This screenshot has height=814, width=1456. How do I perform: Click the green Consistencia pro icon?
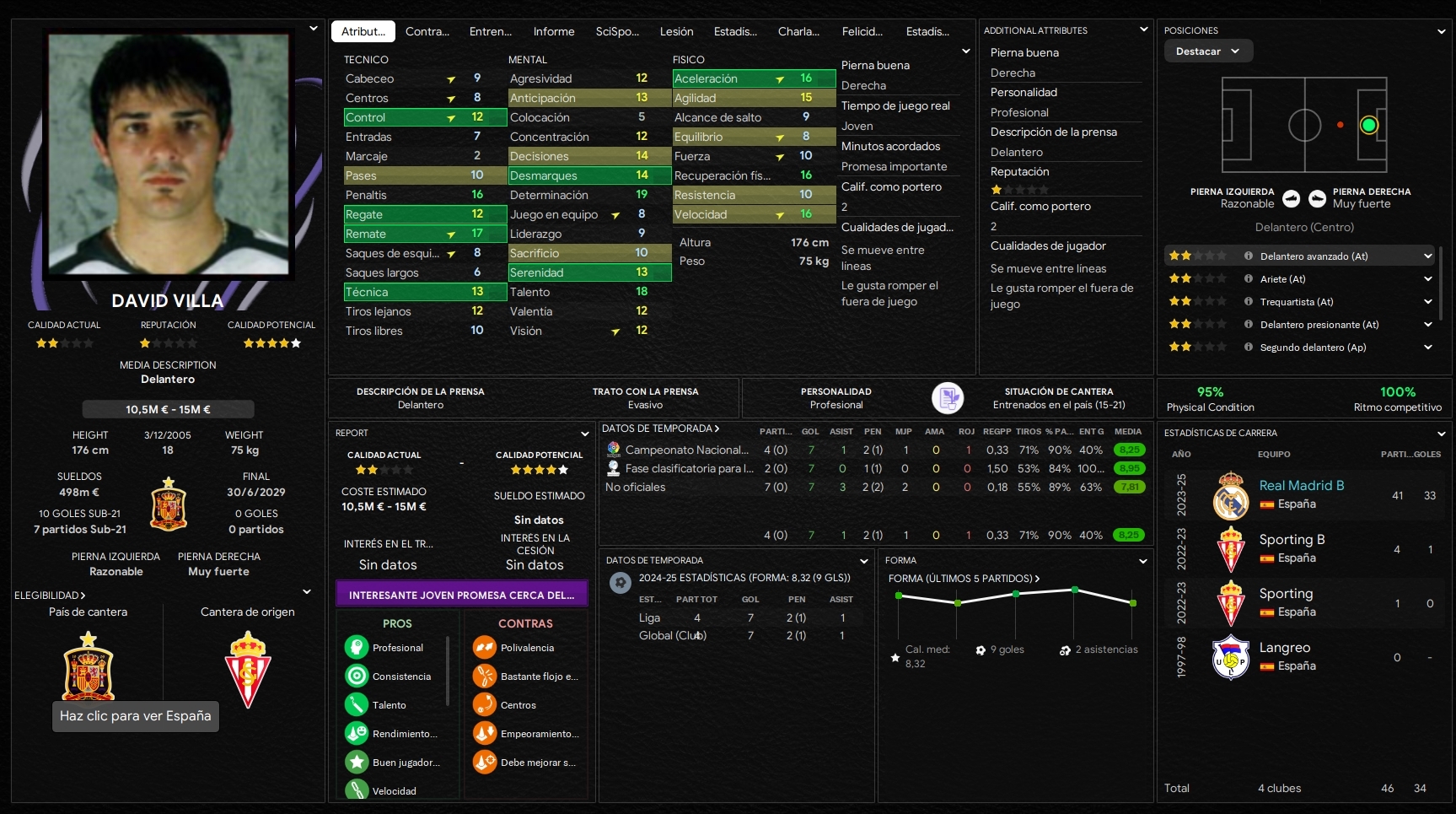(x=357, y=676)
